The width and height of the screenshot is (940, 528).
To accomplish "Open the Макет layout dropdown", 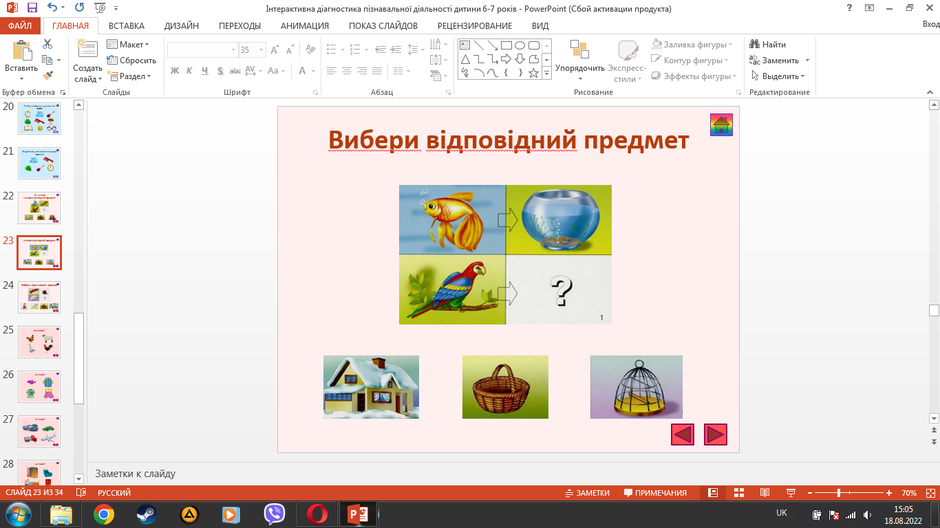I will point(128,44).
